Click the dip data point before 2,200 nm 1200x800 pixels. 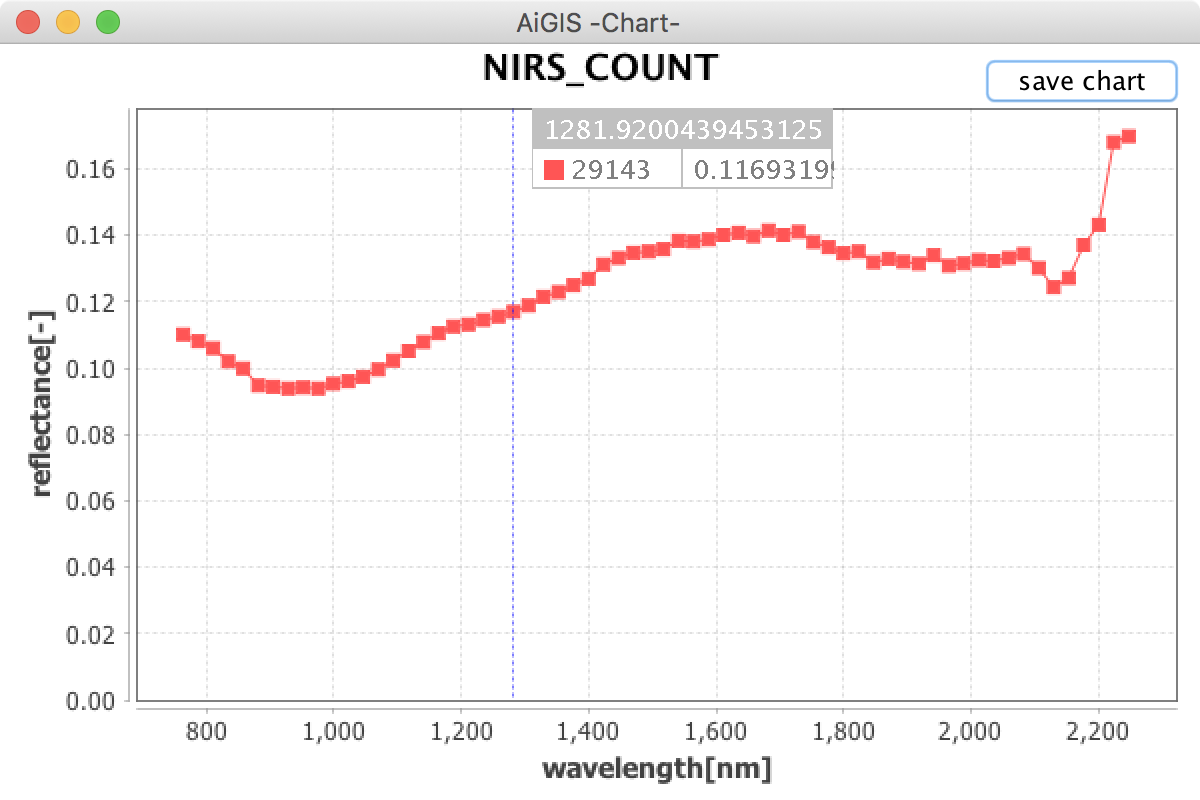pyautogui.click(x=1053, y=287)
